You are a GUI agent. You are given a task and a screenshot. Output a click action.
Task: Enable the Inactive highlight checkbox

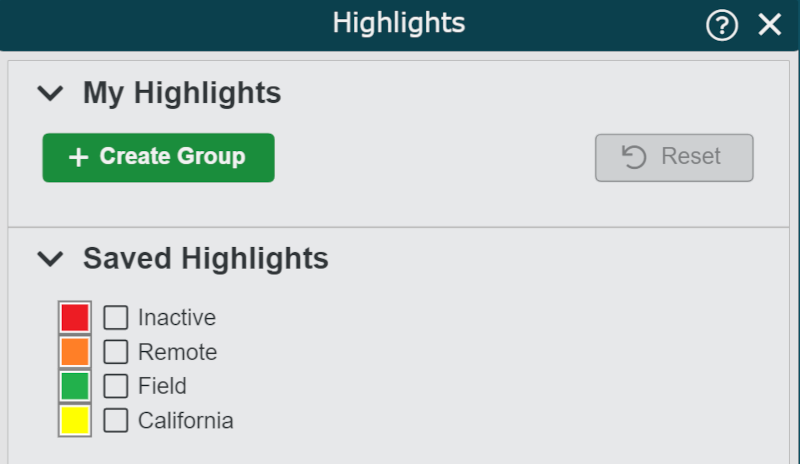[x=116, y=318]
